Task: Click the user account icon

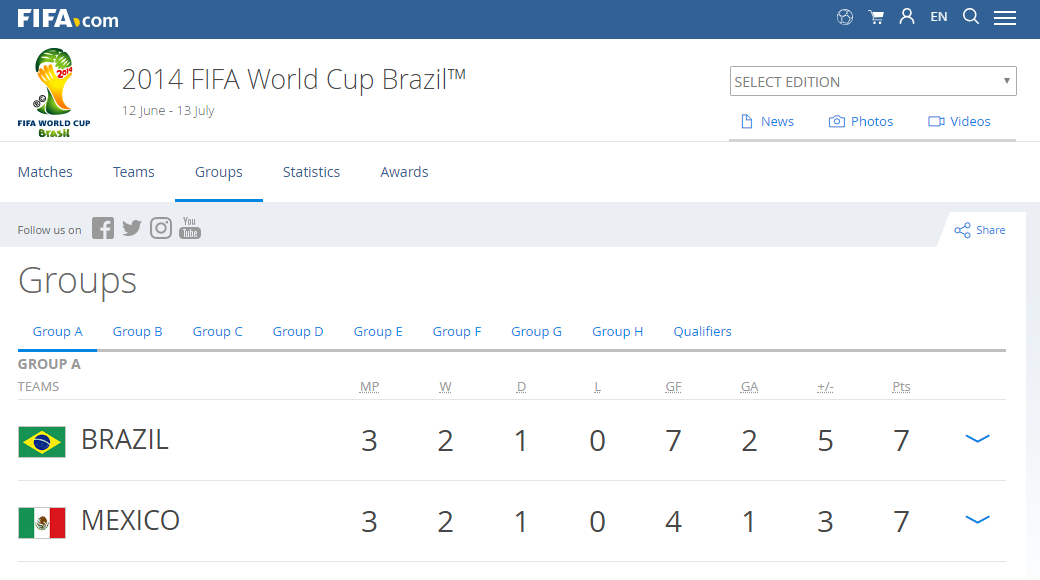Action: point(907,17)
